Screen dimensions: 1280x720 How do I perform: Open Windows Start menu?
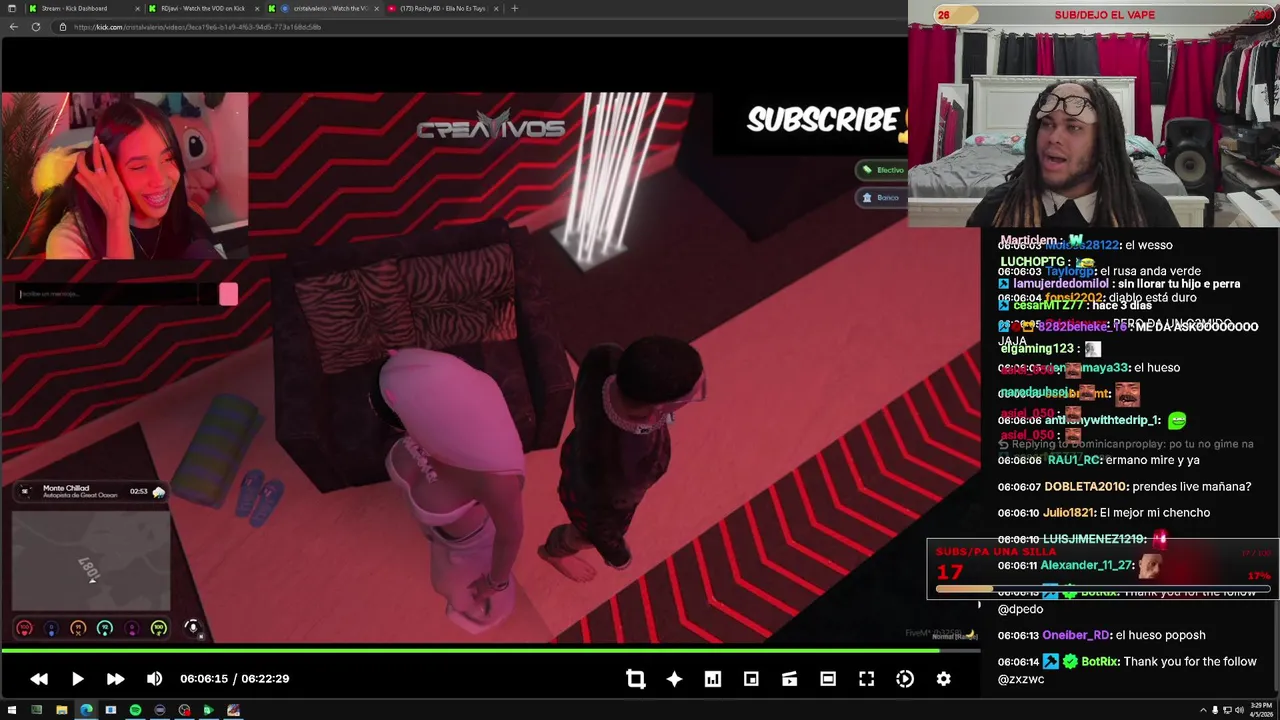11,710
